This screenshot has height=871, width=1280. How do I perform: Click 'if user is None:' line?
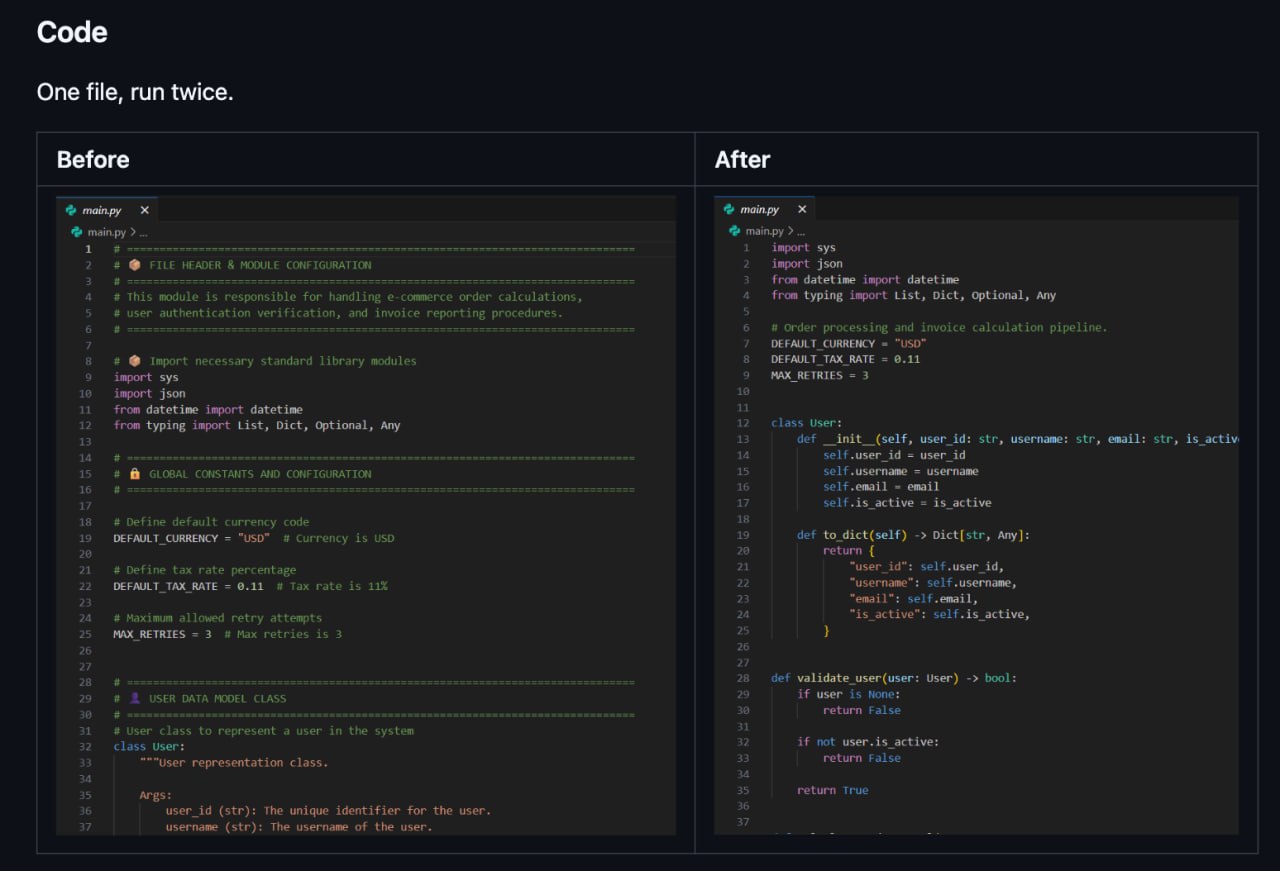[849, 694]
